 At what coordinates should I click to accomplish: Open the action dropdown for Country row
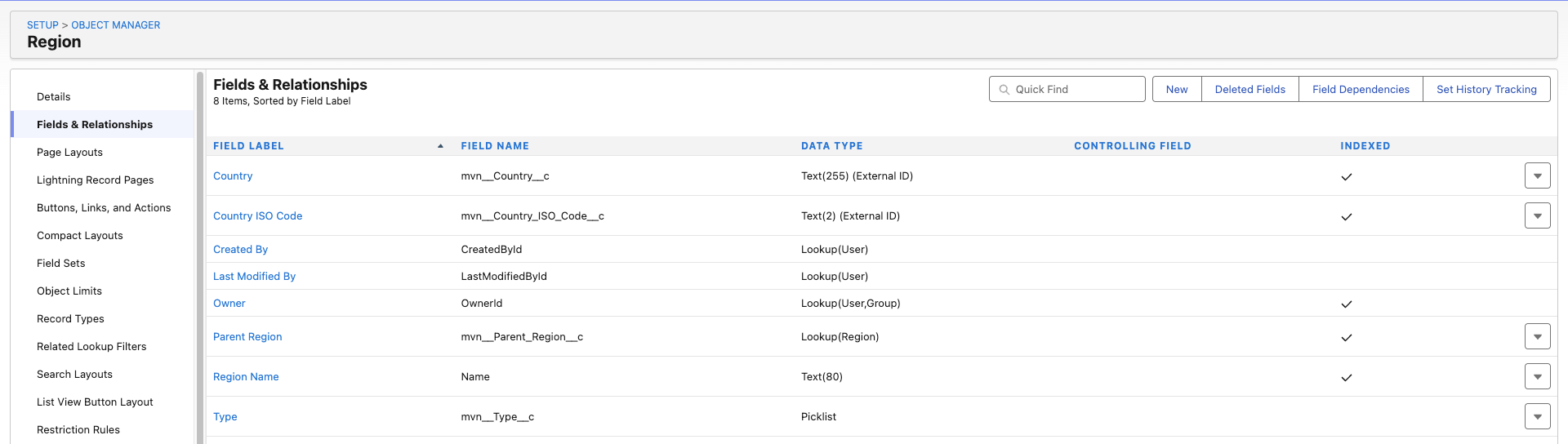[x=1537, y=175]
